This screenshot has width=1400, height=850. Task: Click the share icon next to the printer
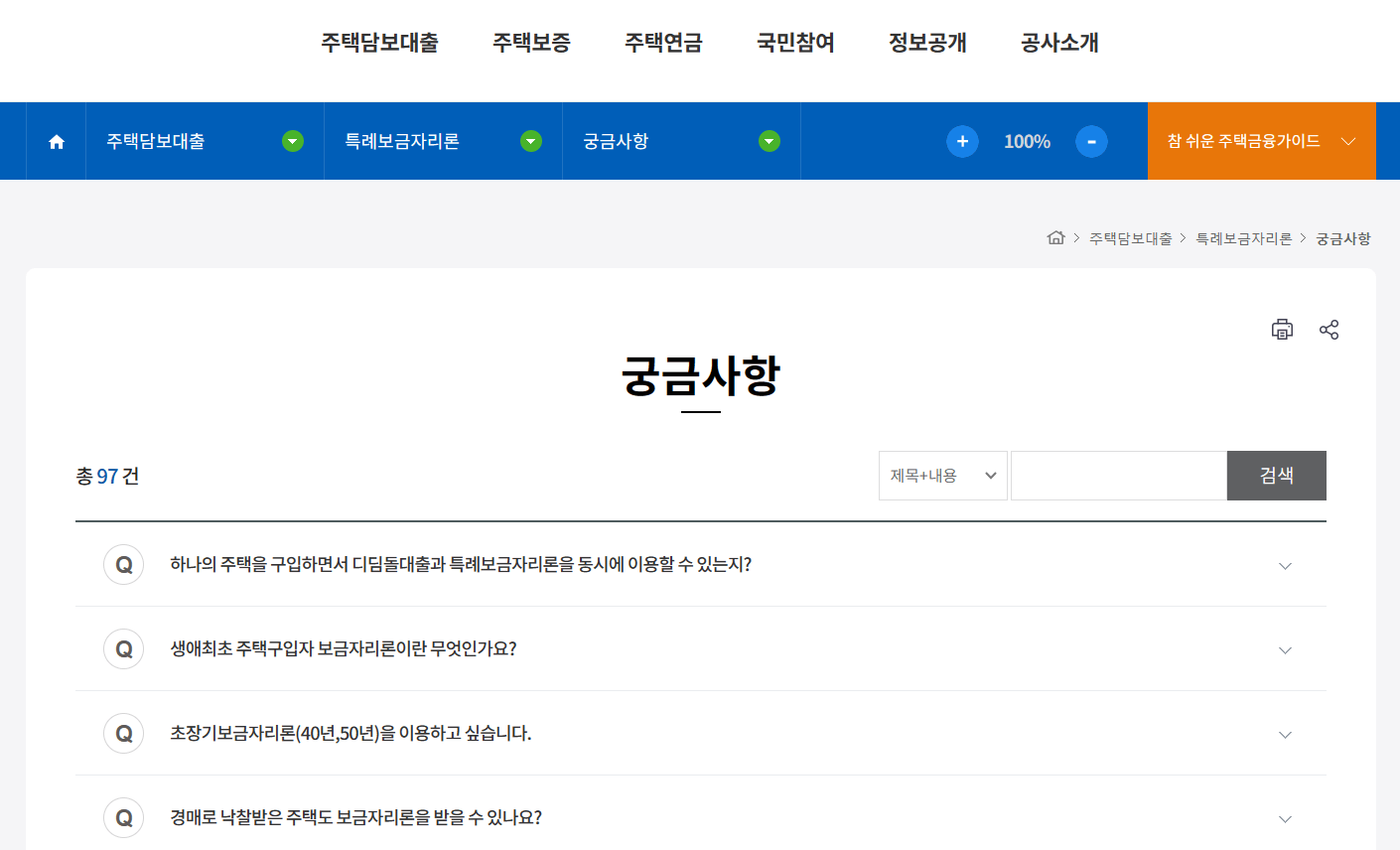1330,329
